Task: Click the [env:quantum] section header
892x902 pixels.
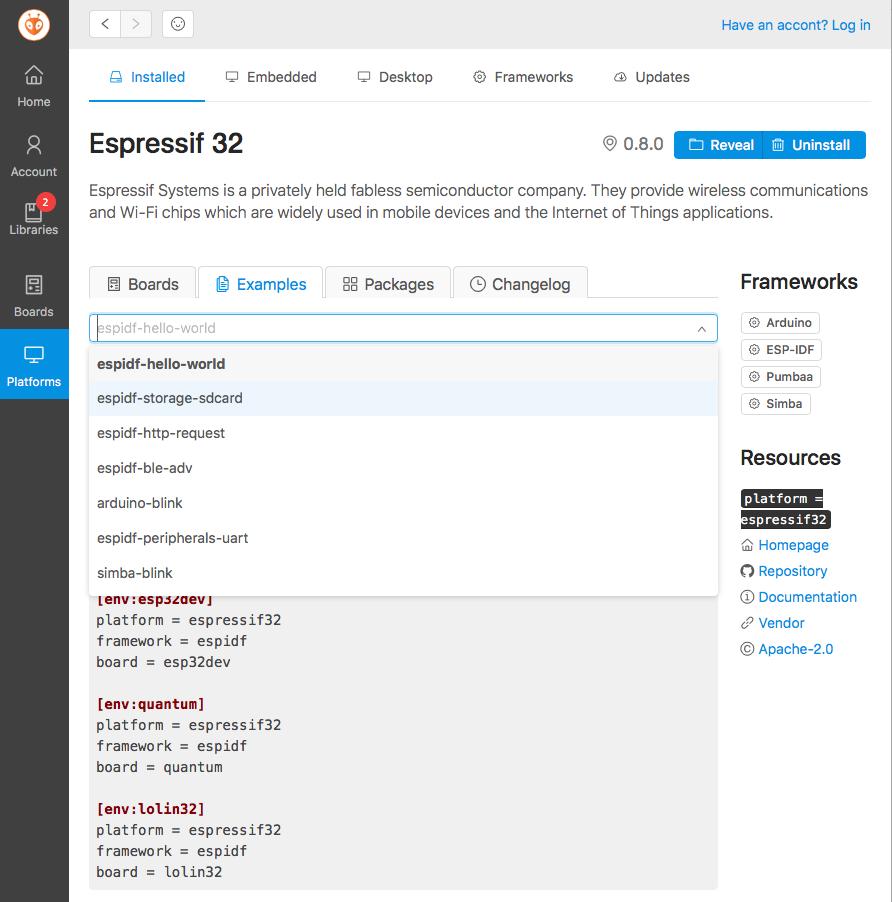Action: click(151, 704)
